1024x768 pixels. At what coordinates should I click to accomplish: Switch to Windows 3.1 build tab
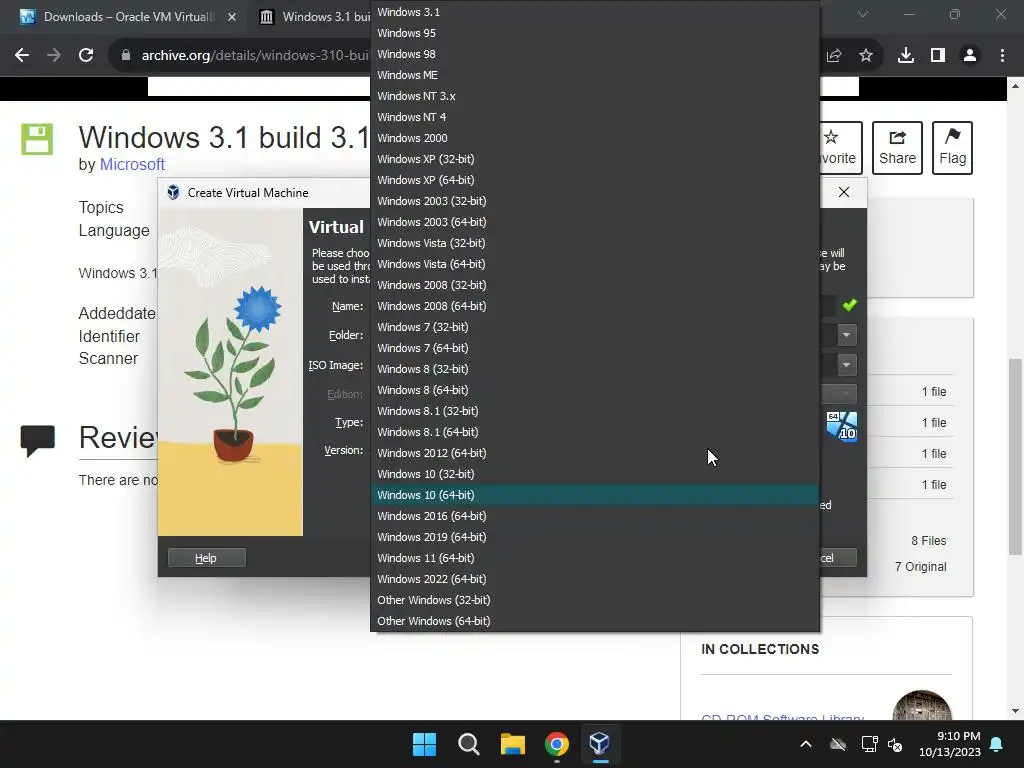[313, 17]
